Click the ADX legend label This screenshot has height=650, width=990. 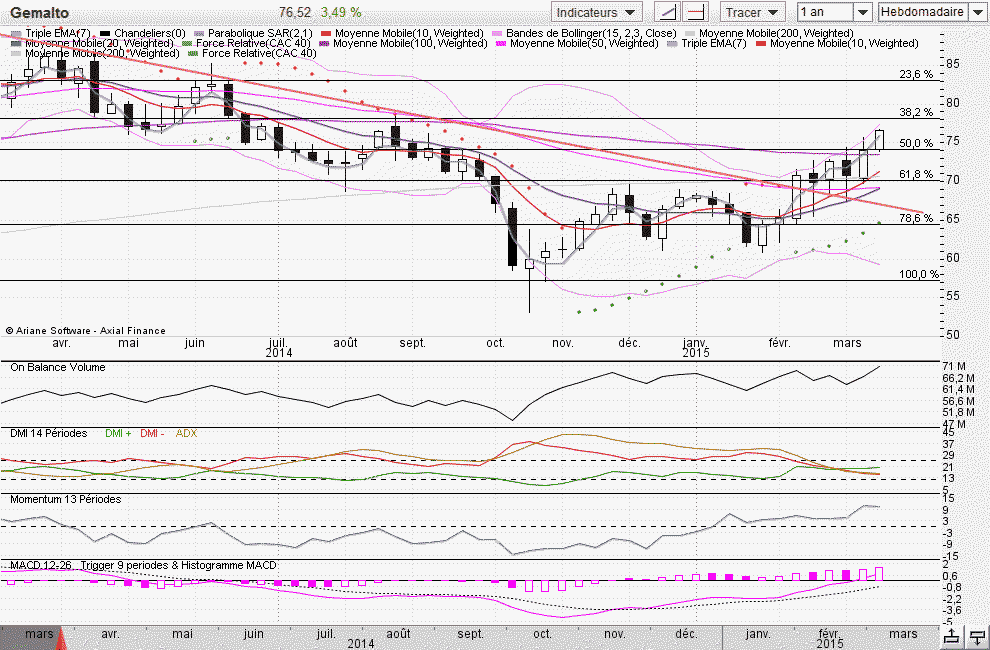[186, 433]
